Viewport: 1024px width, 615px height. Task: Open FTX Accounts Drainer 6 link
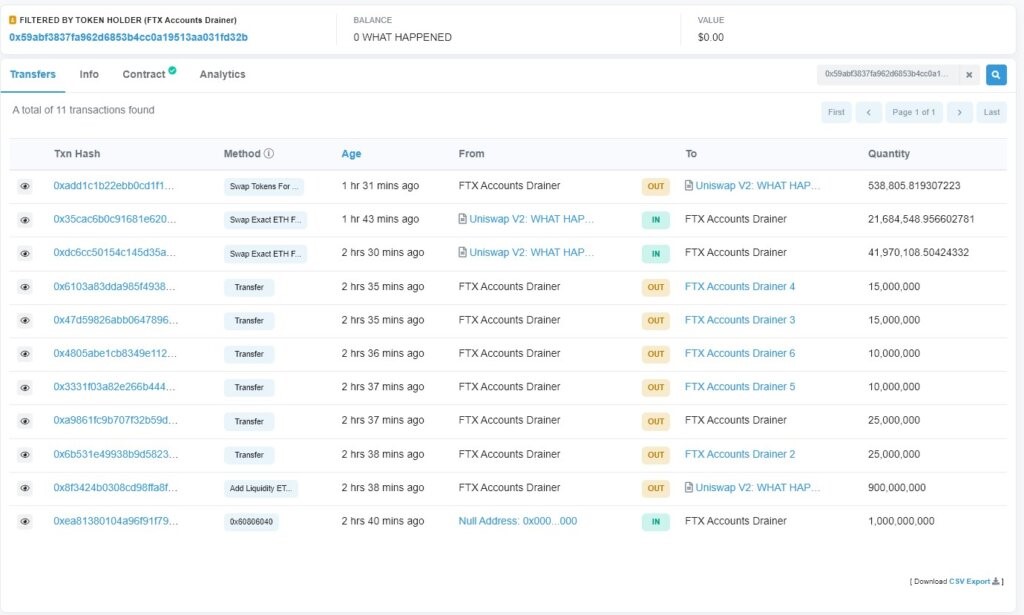[740, 353]
